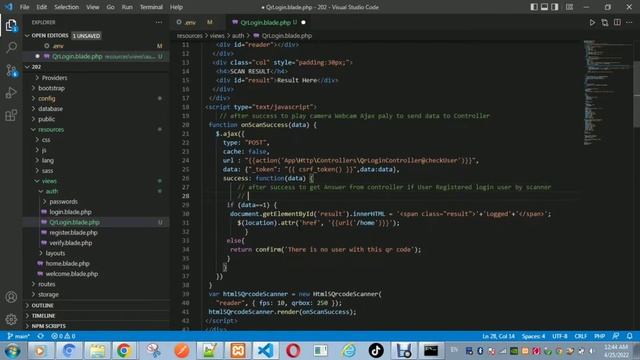The image size is (640, 360).
Task: Click the Google Chrome taskbar icon
Action: point(124,350)
